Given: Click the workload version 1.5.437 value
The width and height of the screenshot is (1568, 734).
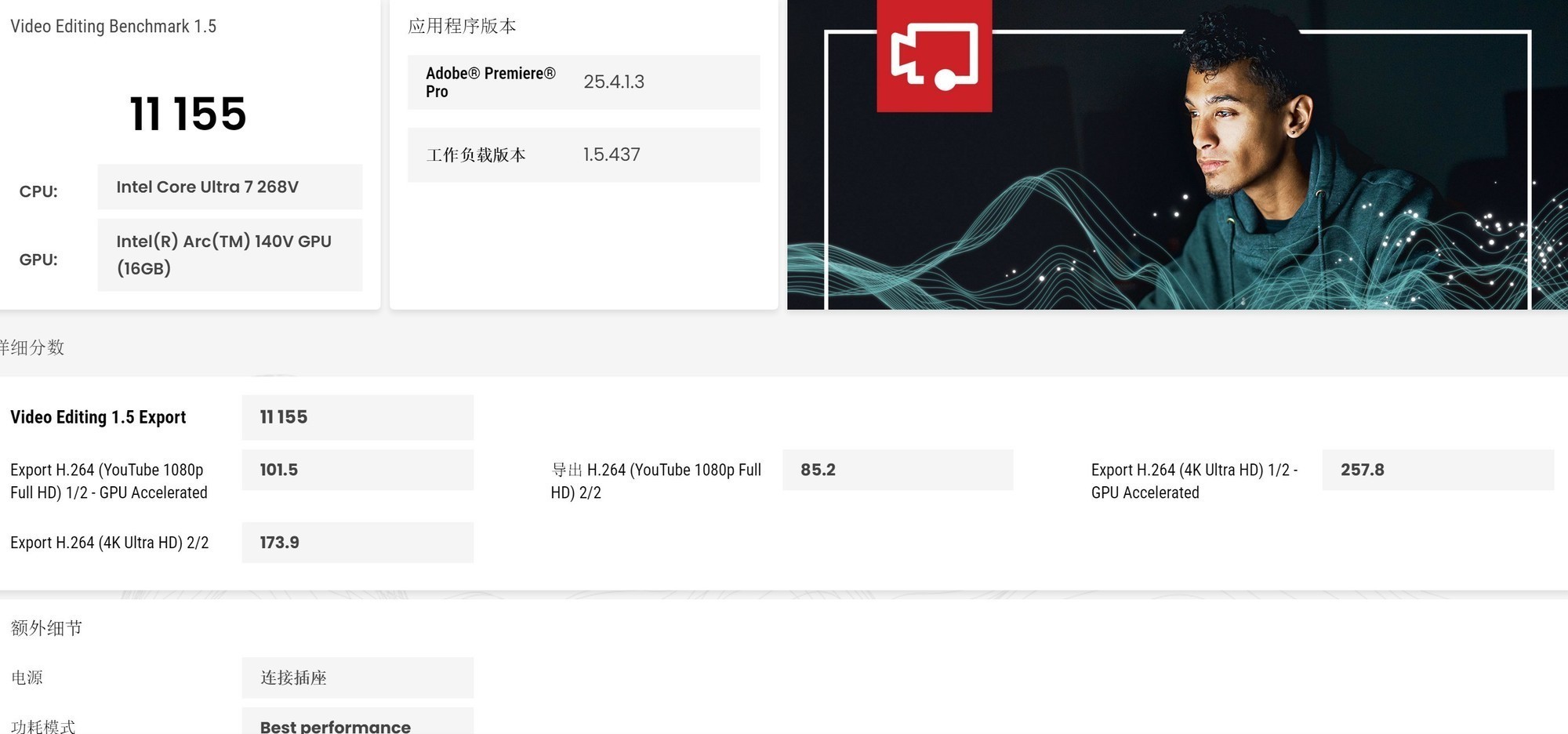Looking at the screenshot, I should point(611,154).
